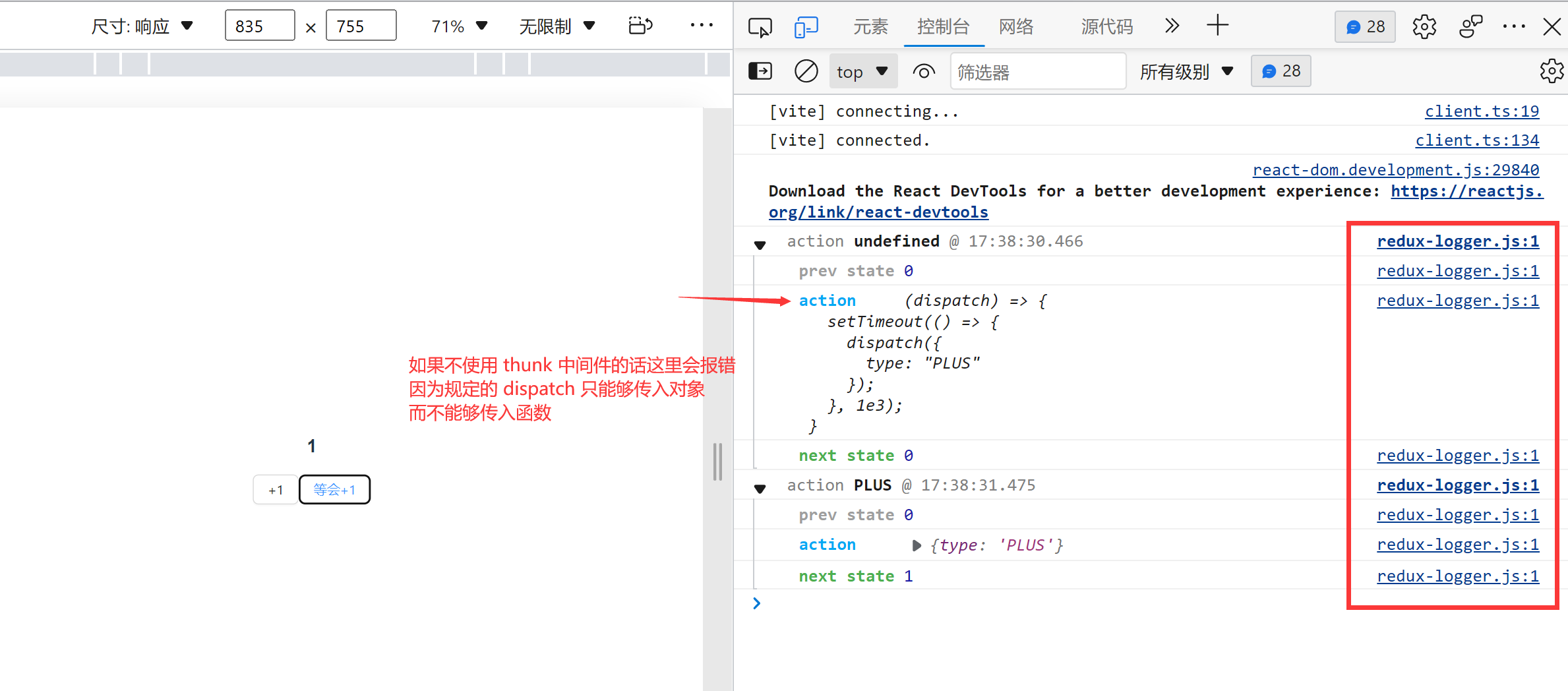Image resolution: width=1568 pixels, height=691 pixels.
Task: Select the 'next state 1' log text
Action: 856,576
